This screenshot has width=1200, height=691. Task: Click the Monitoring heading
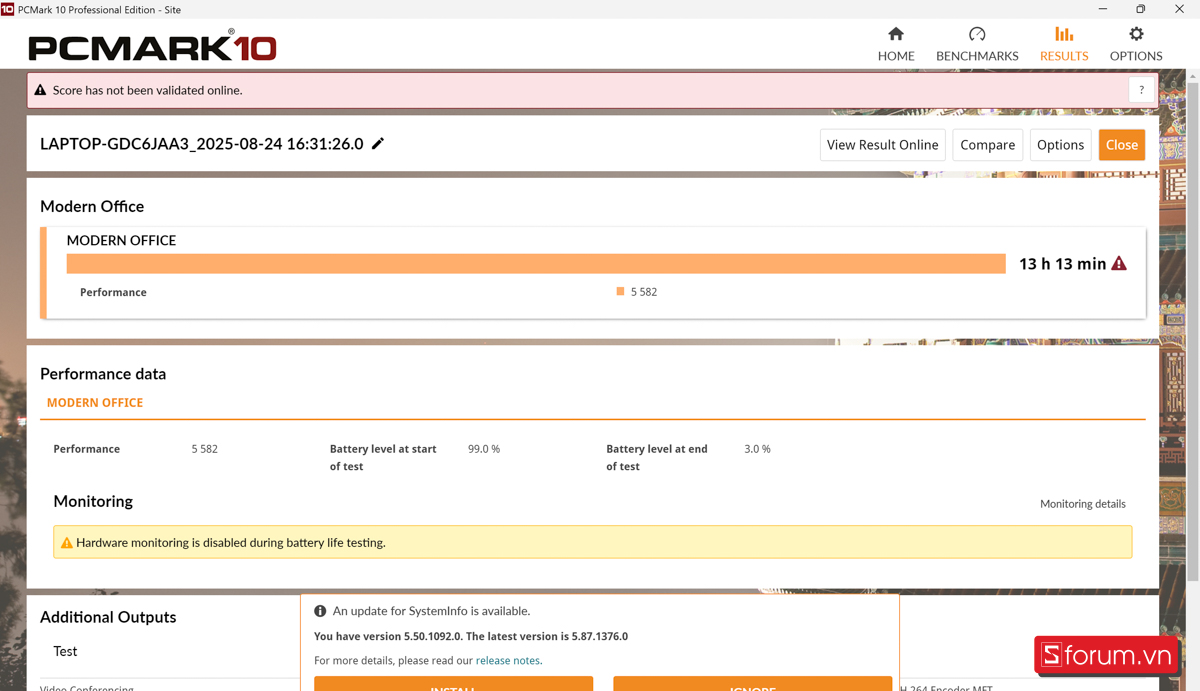point(93,501)
